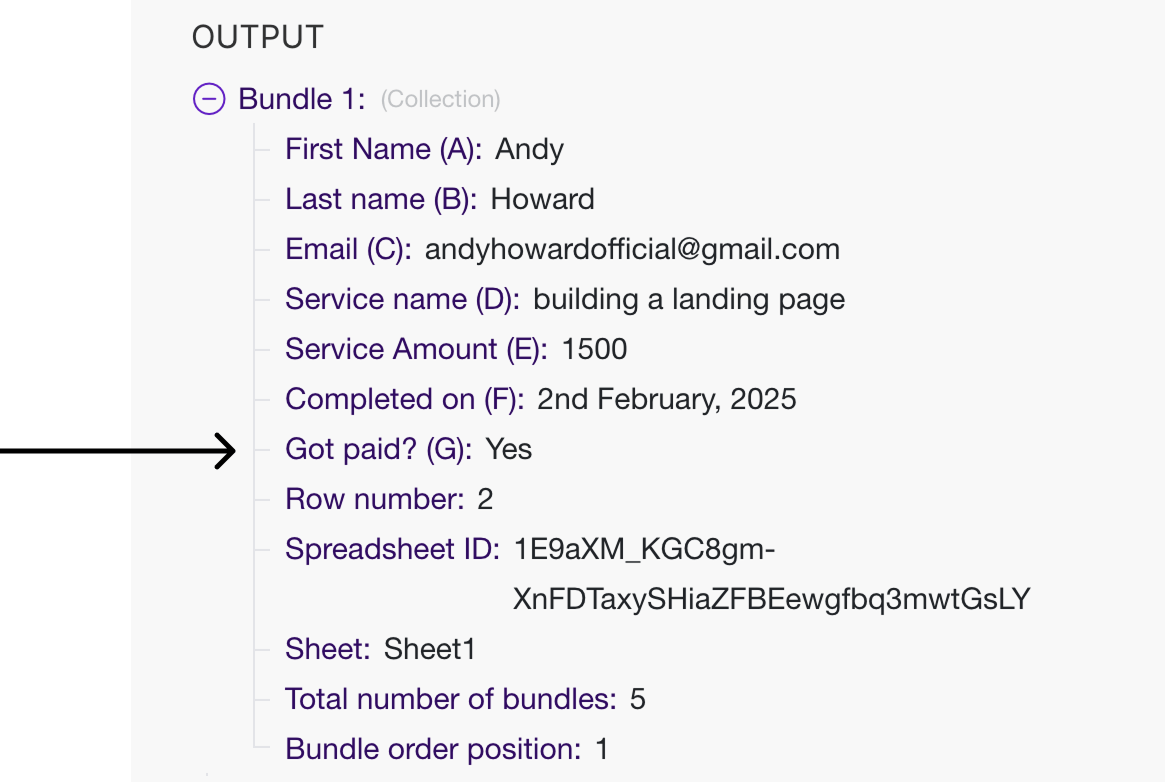The height and width of the screenshot is (782, 1165).
Task: Click the 'building a landing page' value
Action: click(689, 299)
